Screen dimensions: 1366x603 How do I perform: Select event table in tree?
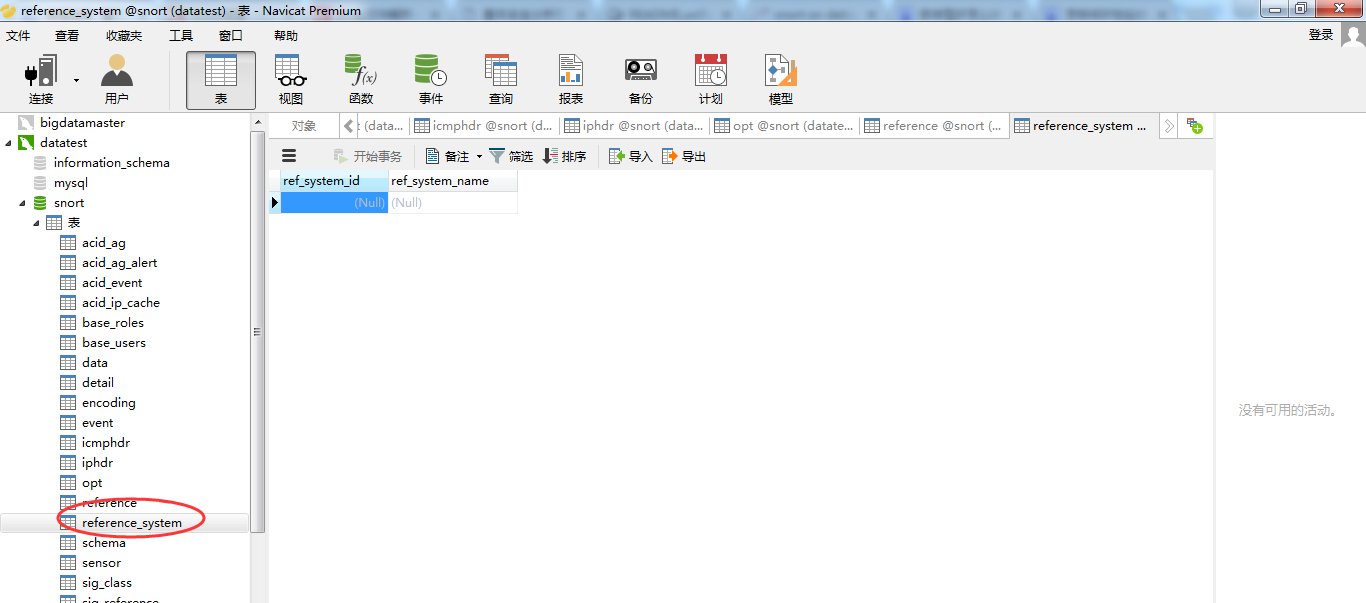[x=97, y=422]
